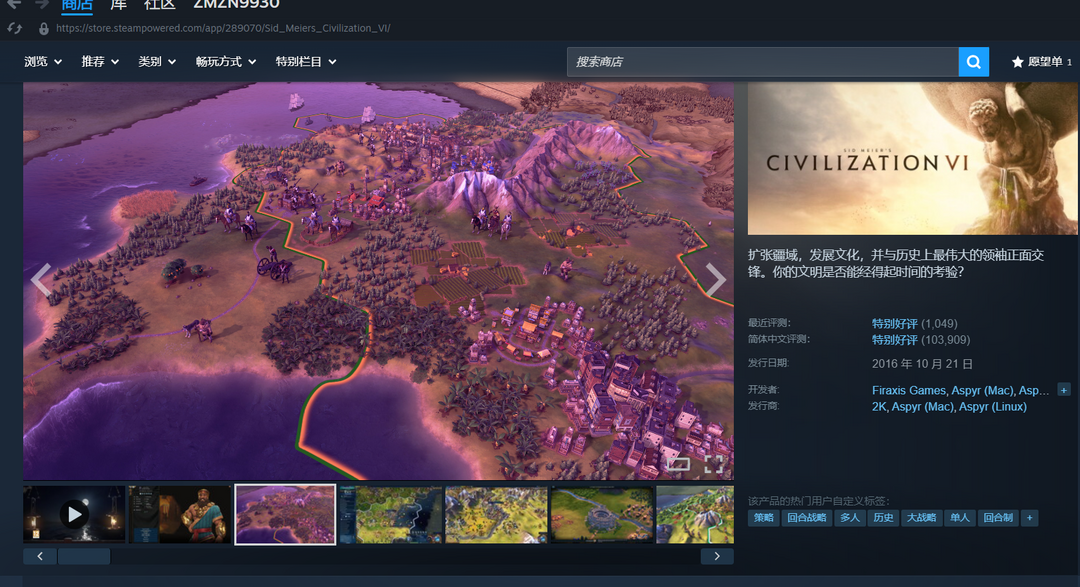Expand the 特别栏目 dropdown menu

306,62
